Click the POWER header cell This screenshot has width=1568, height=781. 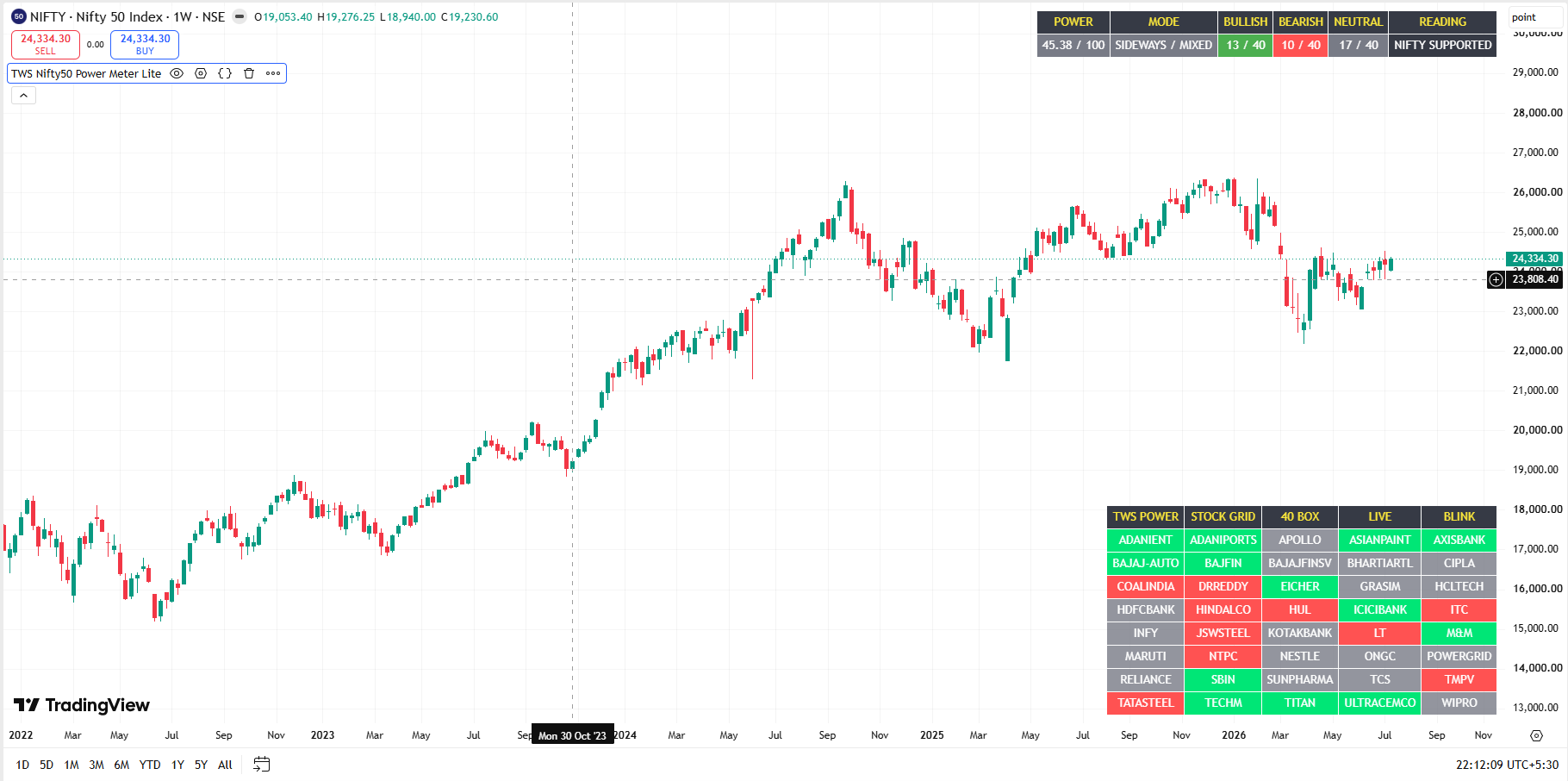pos(1073,22)
